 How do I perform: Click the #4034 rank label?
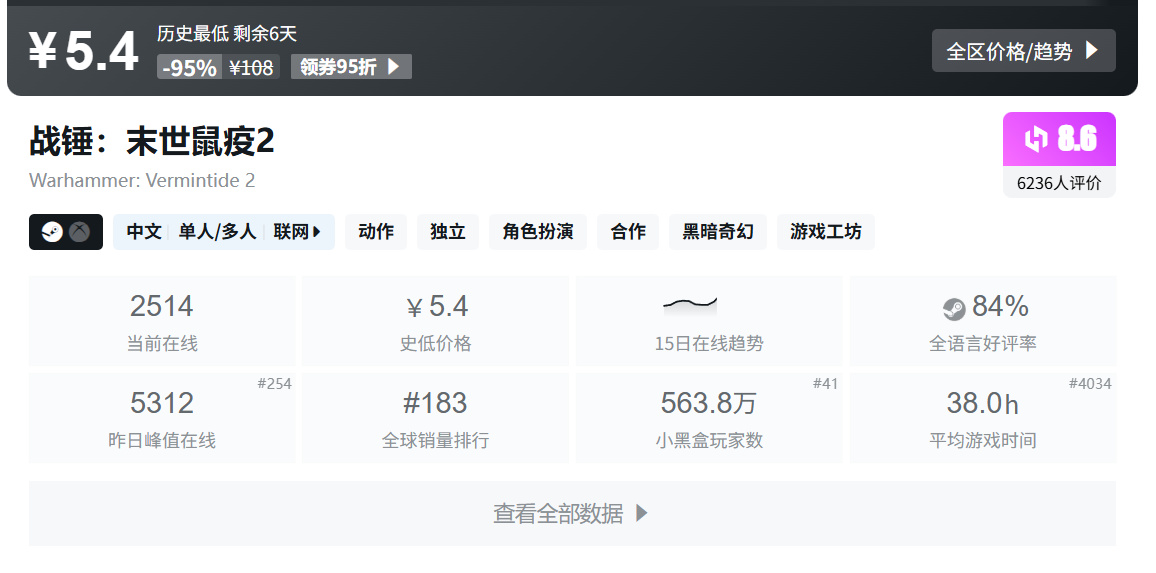(x=1090, y=383)
